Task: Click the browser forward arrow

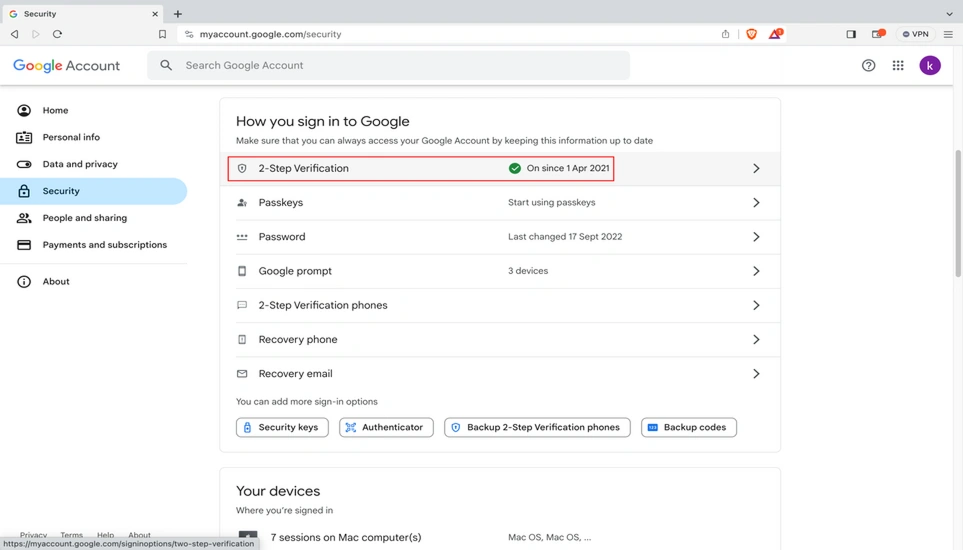Action: (36, 34)
